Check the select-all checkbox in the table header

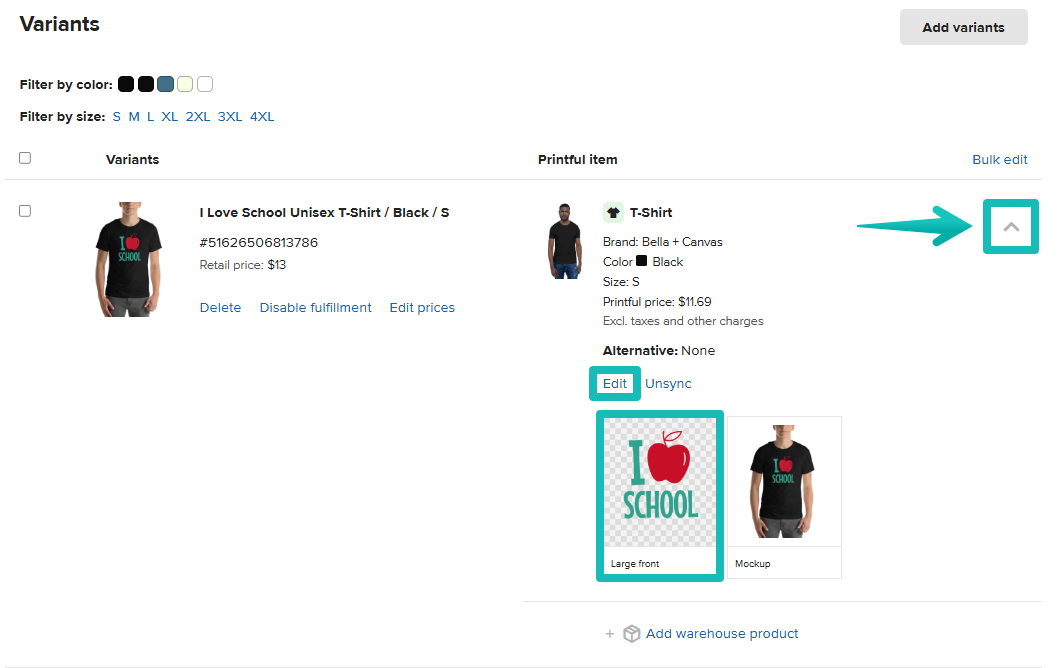[x=24, y=157]
